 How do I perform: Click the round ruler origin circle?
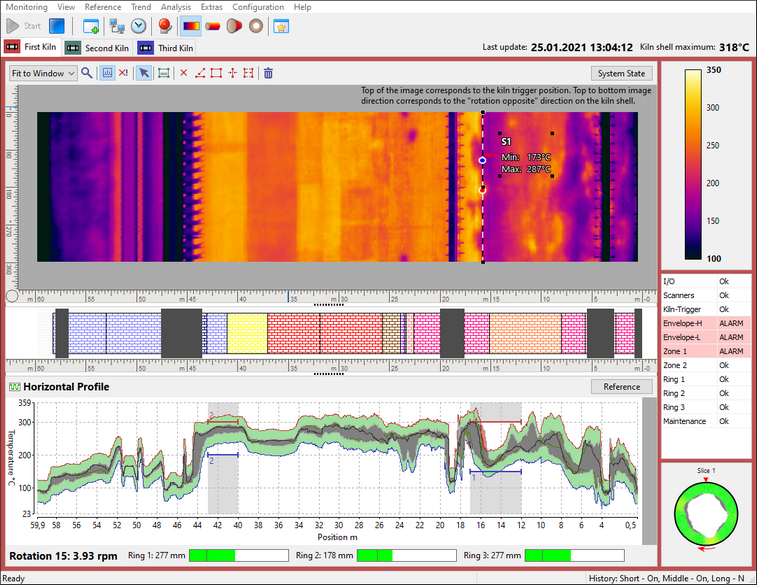pos(12,295)
